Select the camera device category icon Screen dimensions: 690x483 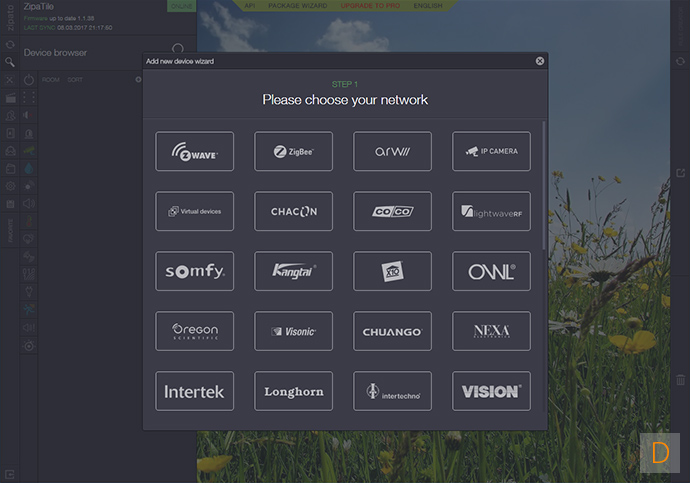click(x=29, y=150)
